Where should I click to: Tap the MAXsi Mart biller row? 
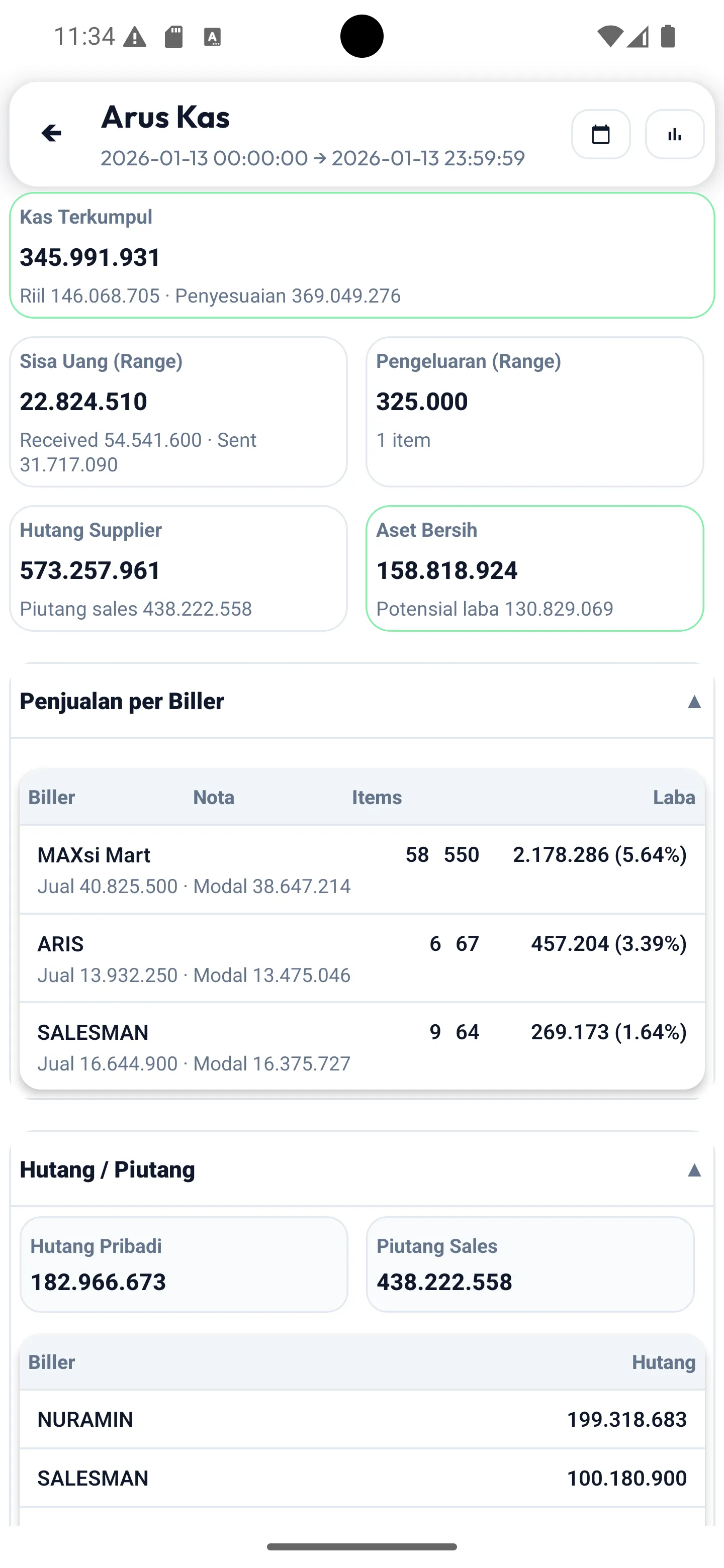pos(361,869)
